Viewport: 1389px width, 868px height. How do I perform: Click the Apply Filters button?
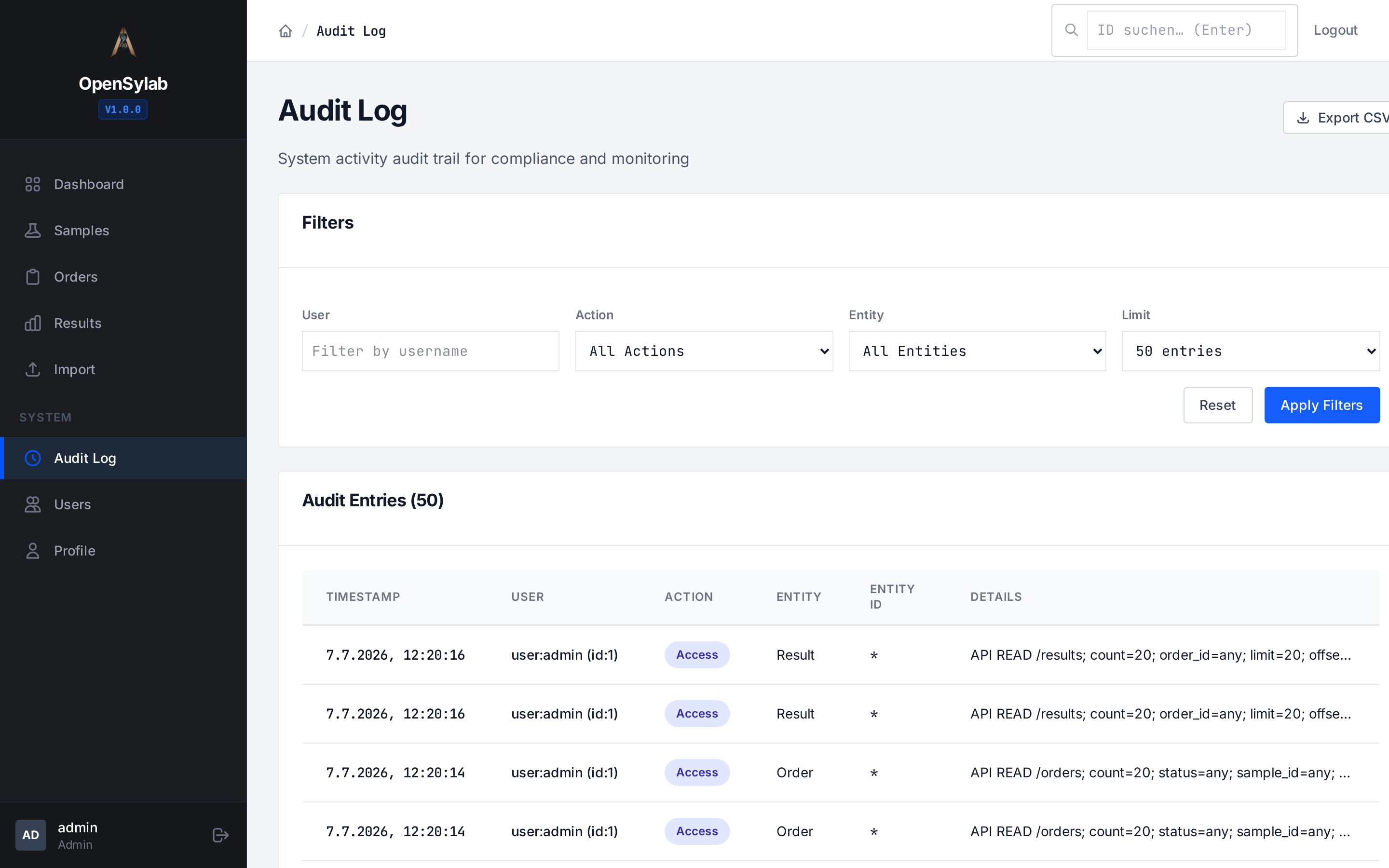(x=1321, y=405)
